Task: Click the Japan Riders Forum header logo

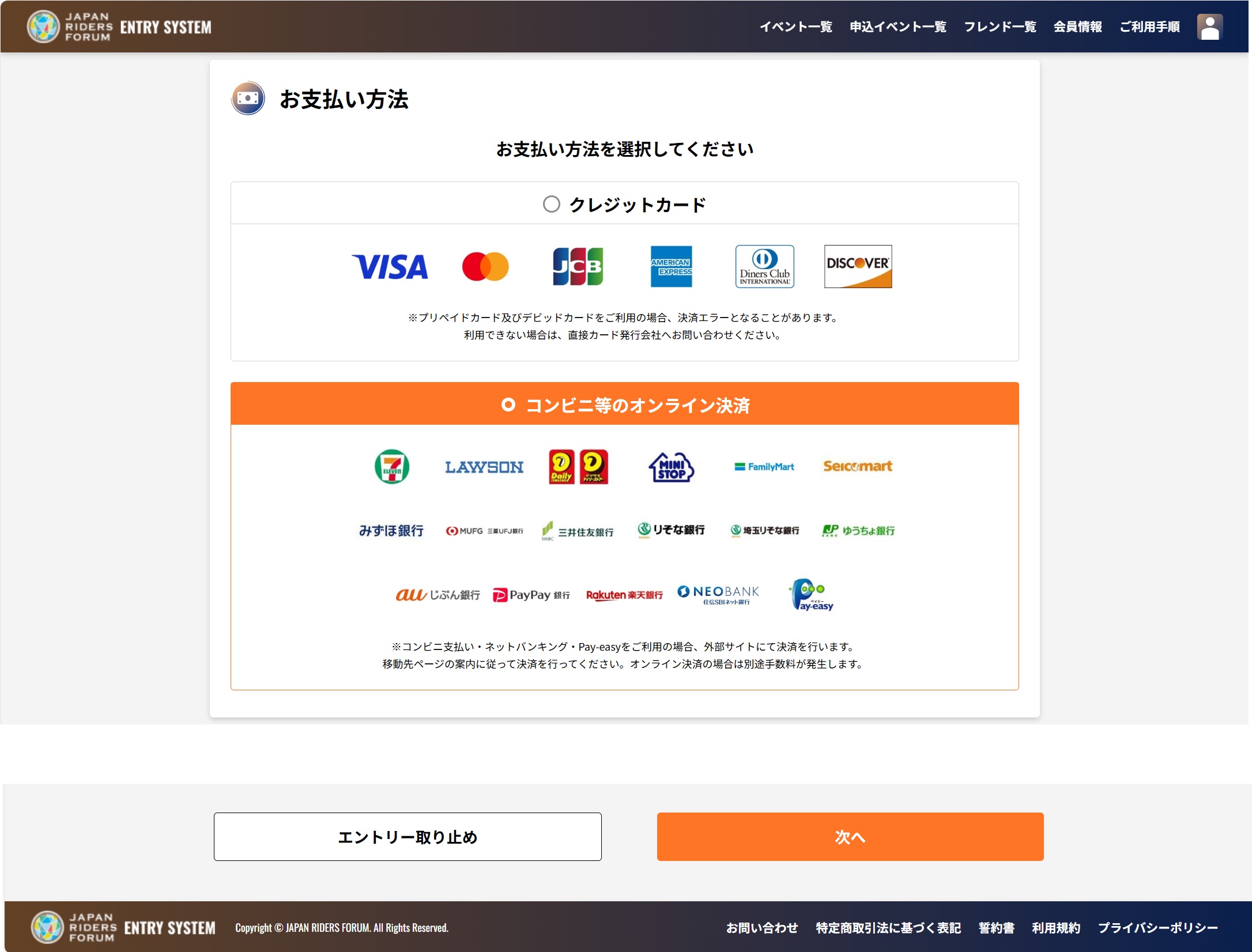Action: (119, 27)
